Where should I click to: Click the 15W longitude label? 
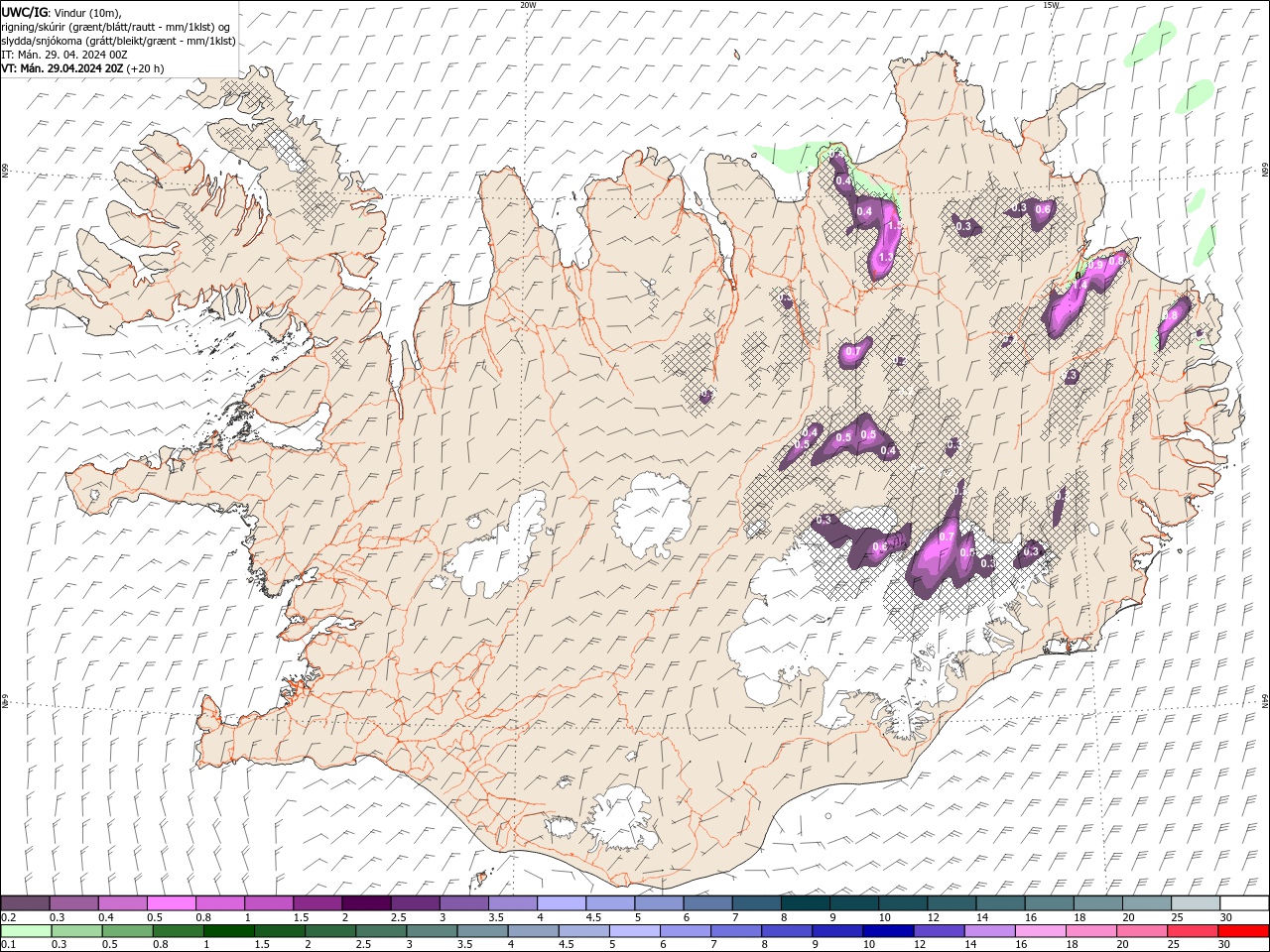tap(1051, 5)
